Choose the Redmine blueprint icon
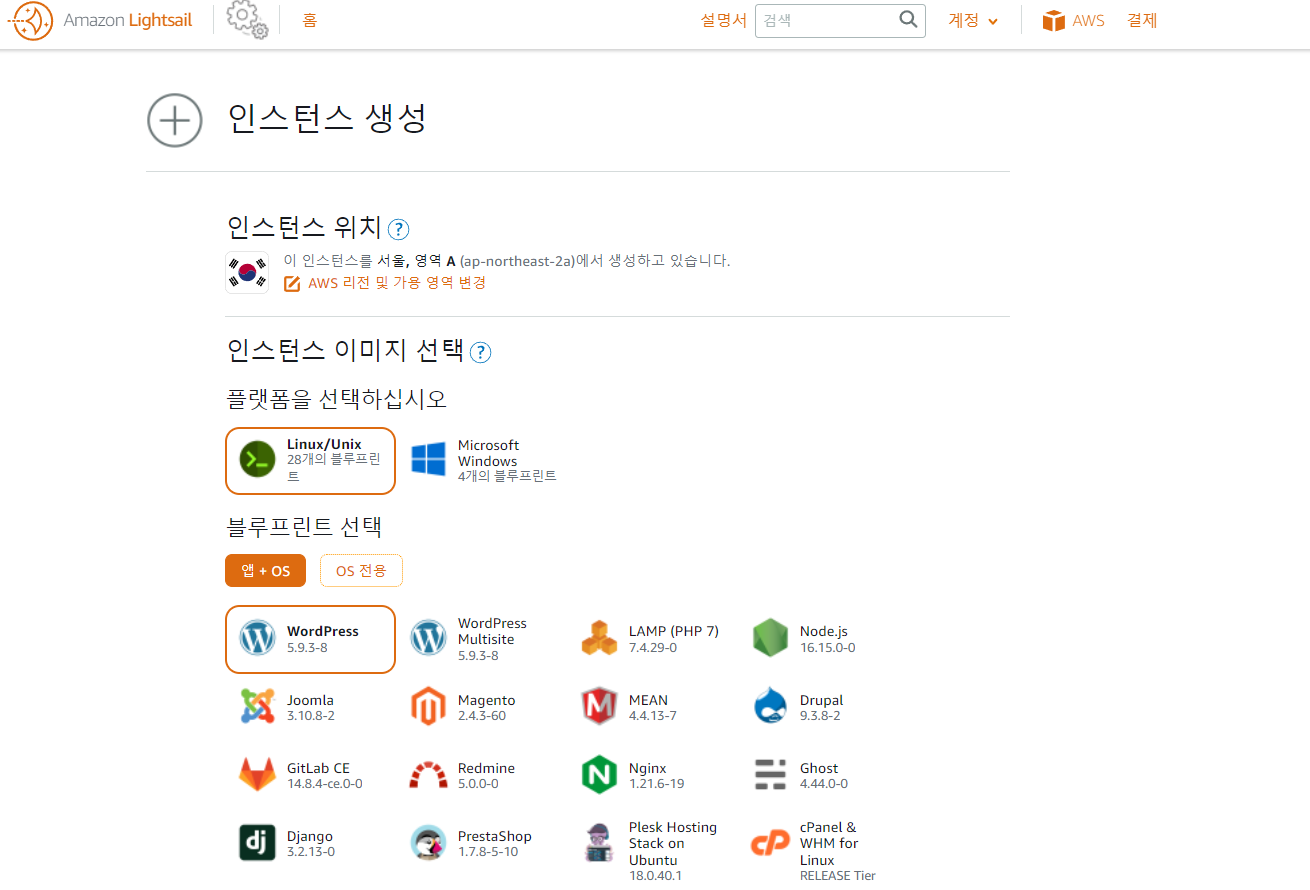 click(x=428, y=775)
